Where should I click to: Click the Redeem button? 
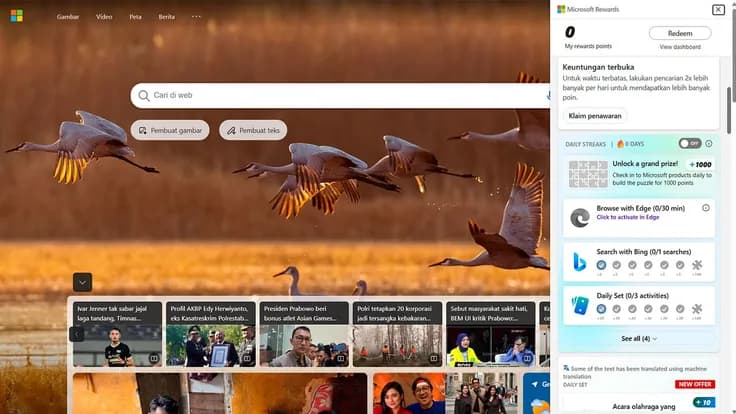pos(680,33)
